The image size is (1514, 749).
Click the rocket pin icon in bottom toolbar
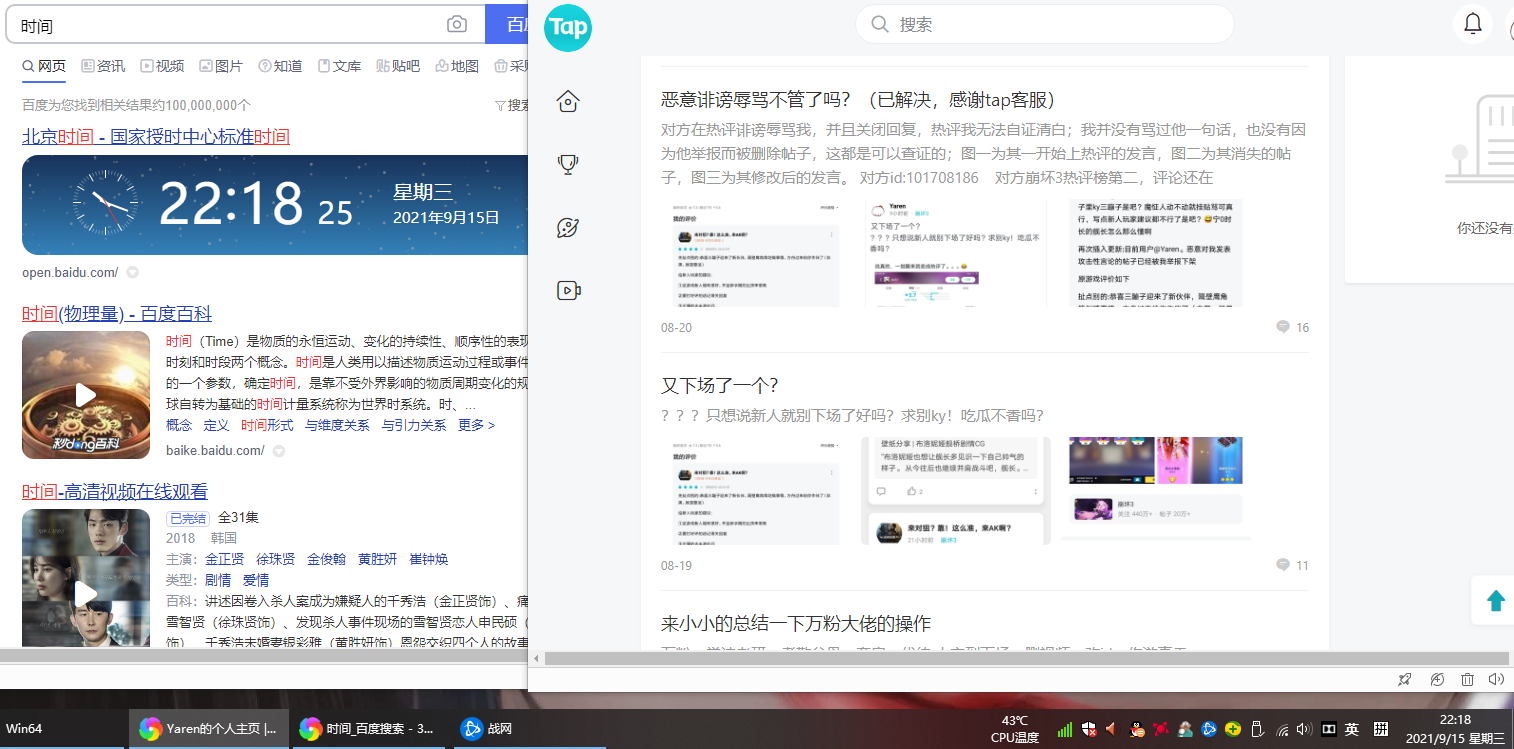click(1405, 679)
